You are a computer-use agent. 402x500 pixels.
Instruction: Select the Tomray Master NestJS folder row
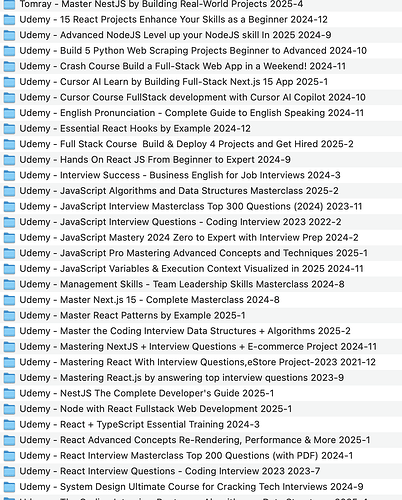click(201, 5)
